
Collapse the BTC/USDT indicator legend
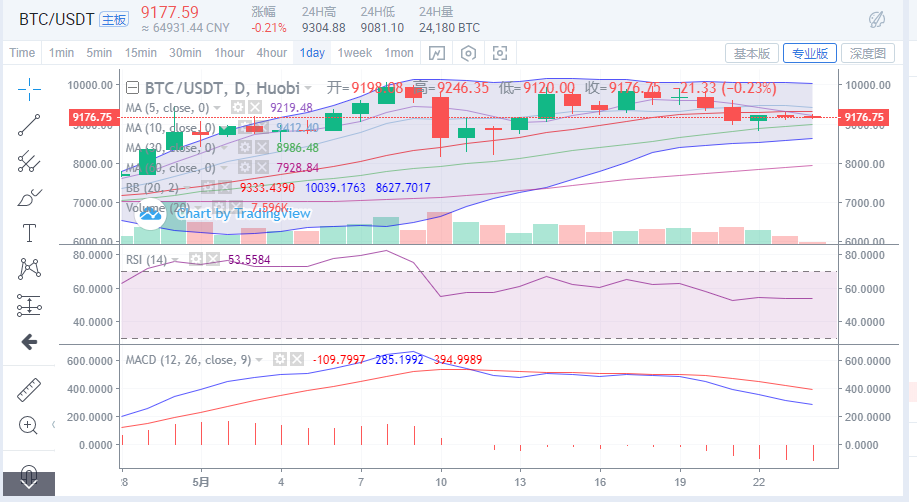pos(133,88)
